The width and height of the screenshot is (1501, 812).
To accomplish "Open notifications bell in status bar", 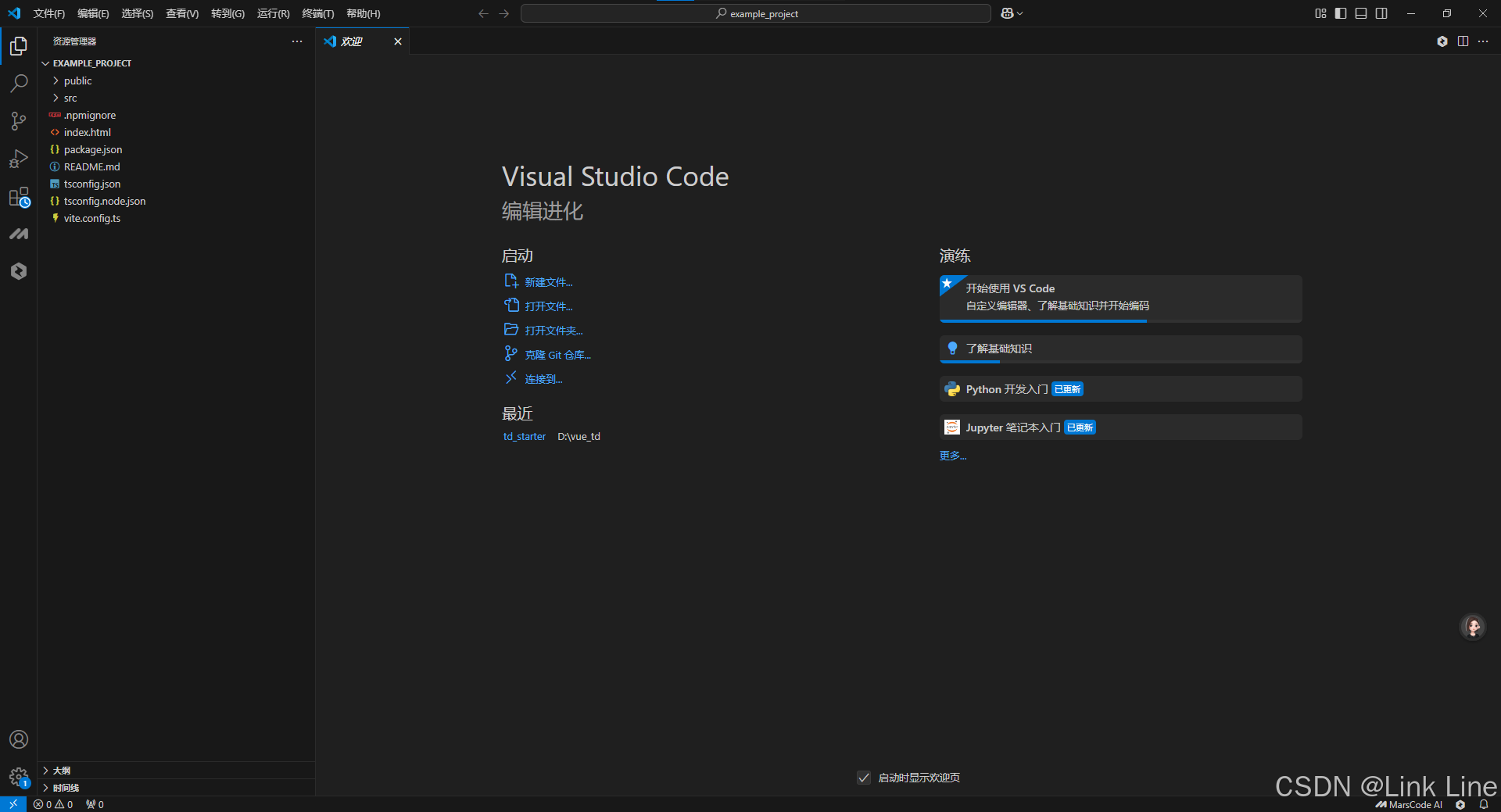I will (x=1484, y=804).
